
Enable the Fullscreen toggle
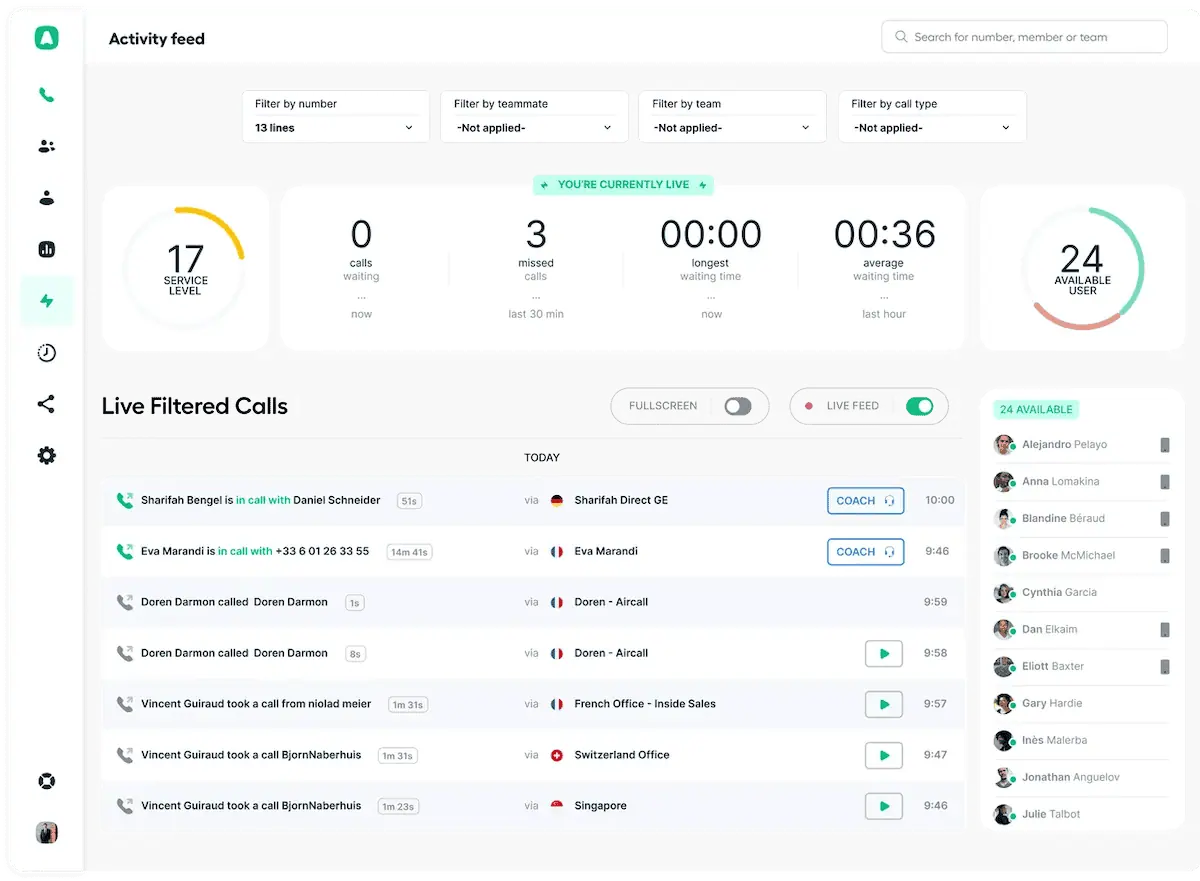tap(737, 406)
